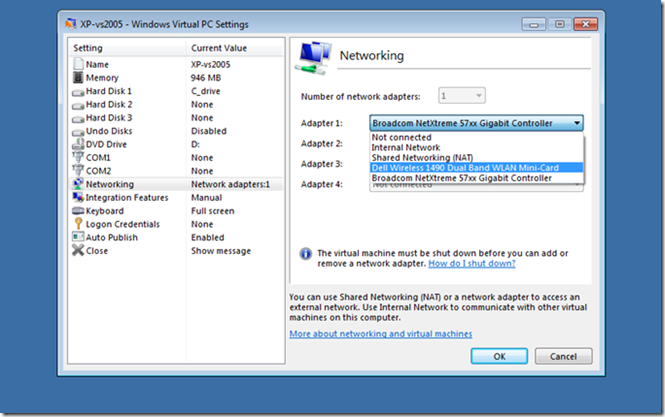This screenshot has height=417, width=665.
Task: Click the 'Disabled' Undo Disks value
Action: pyautogui.click(x=209, y=131)
